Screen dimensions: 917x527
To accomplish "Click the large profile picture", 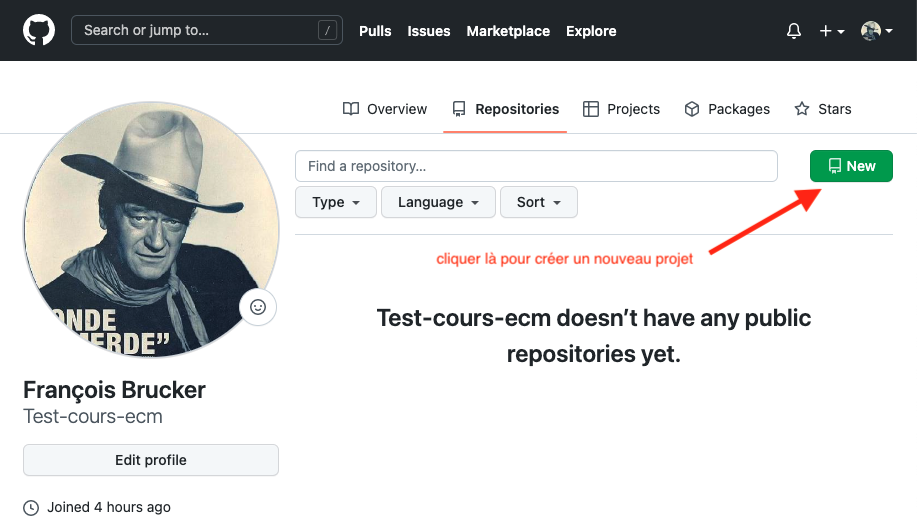I will coord(151,229).
